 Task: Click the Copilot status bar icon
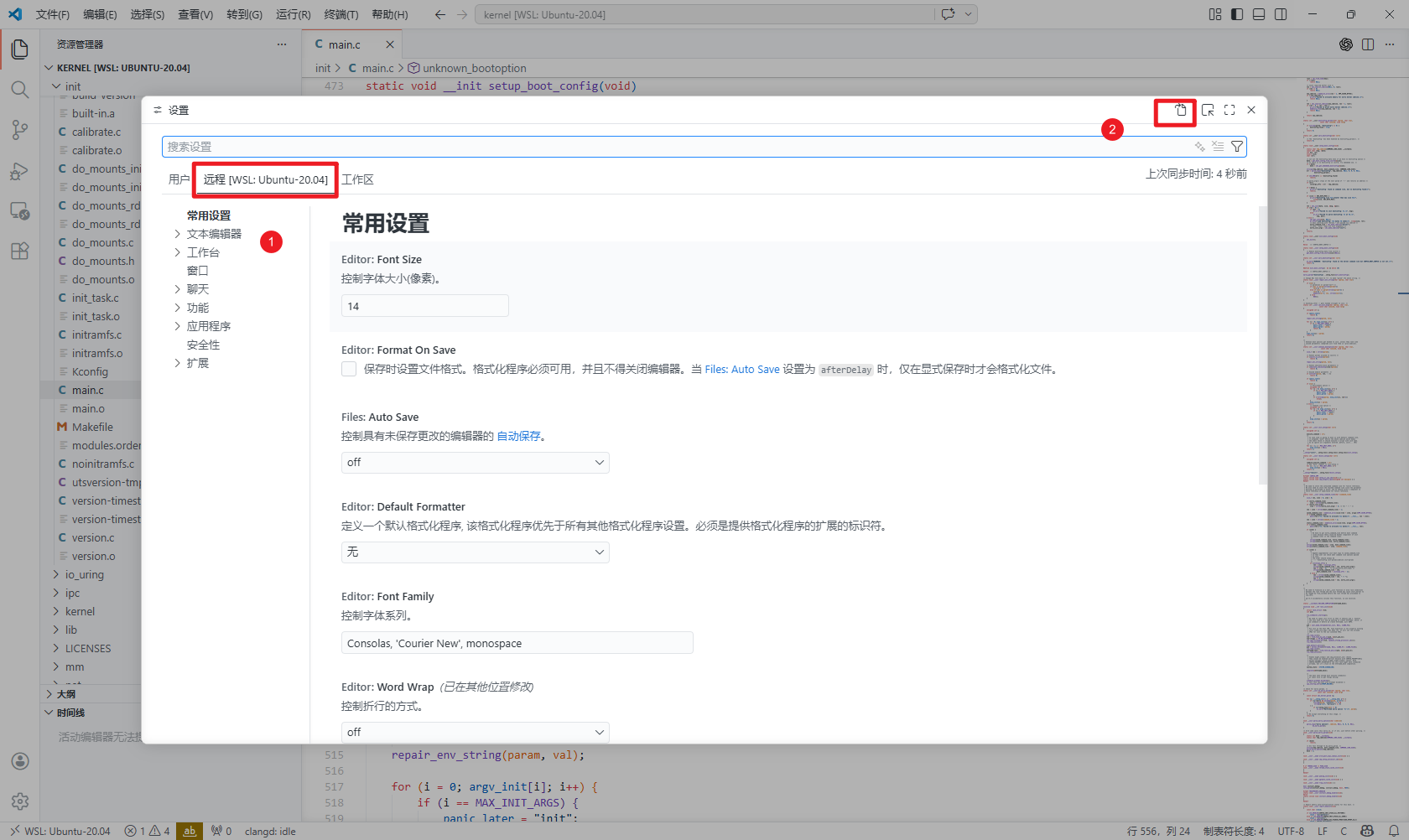(x=1367, y=831)
